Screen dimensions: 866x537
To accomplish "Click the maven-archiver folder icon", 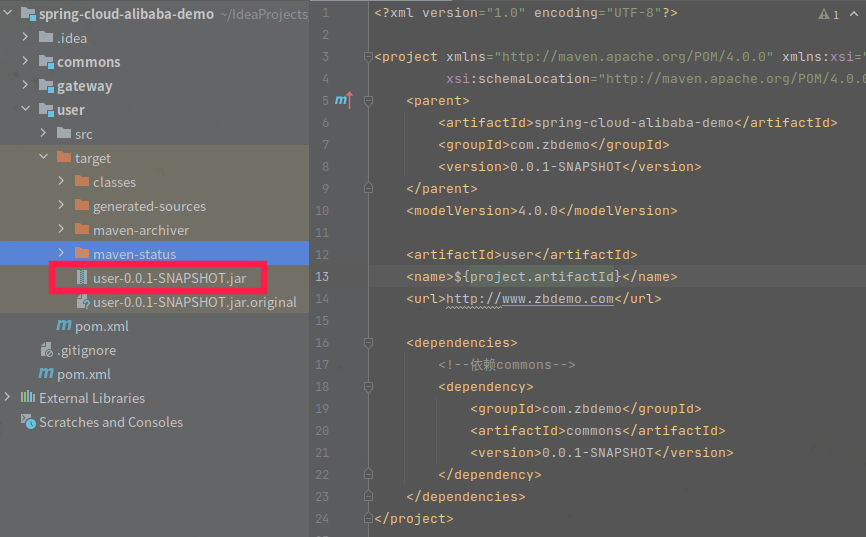I will click(82, 229).
